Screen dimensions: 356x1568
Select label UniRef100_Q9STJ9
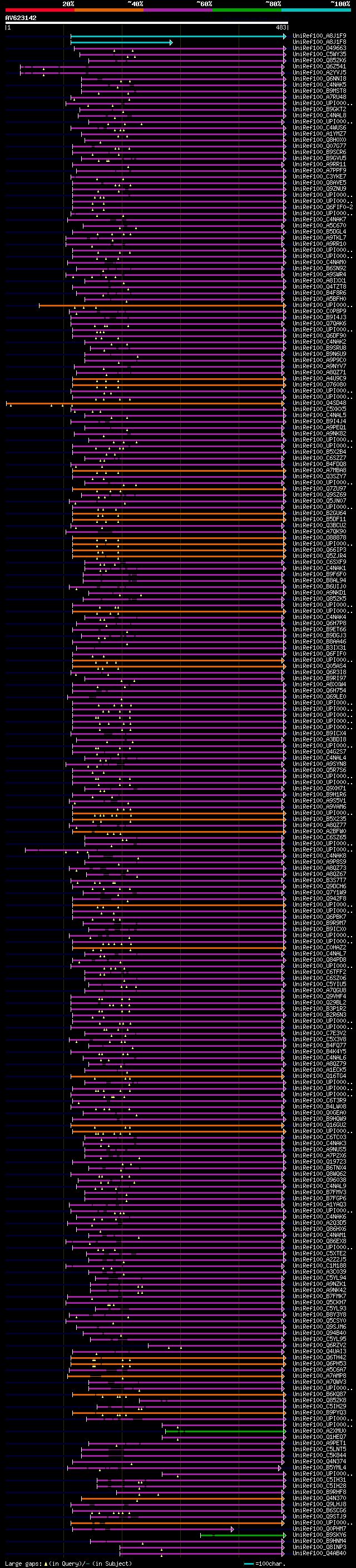click(x=319, y=1516)
